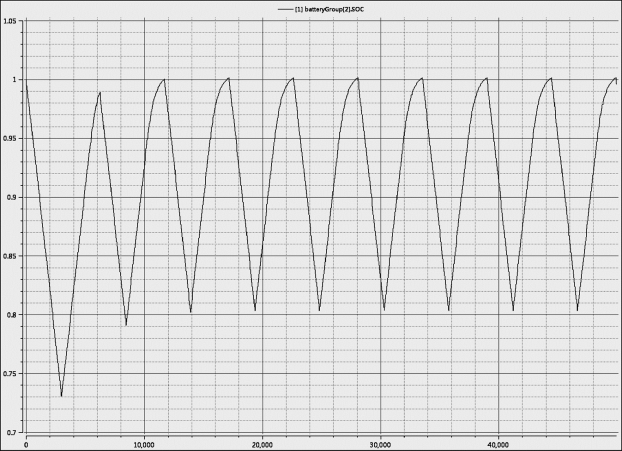Click the x-axis tick label reading 0
The image size is (622, 451).
coord(26,445)
